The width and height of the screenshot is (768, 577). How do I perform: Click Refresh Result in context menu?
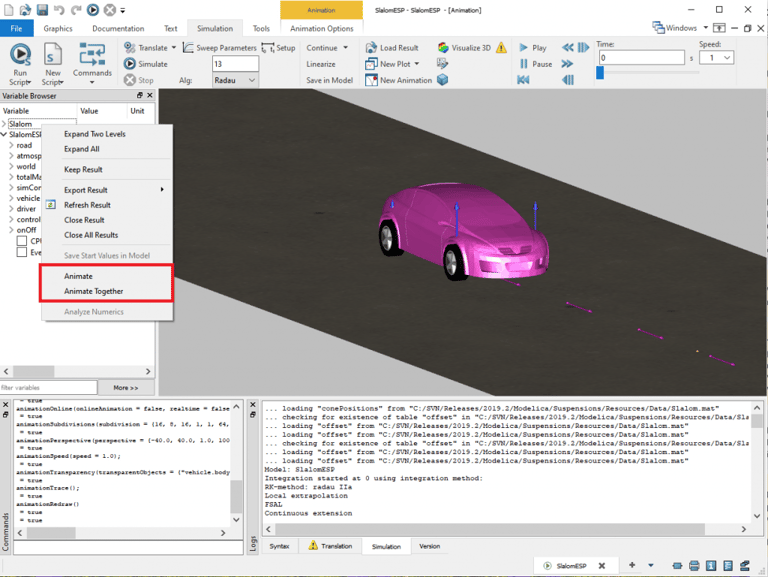pos(107,205)
